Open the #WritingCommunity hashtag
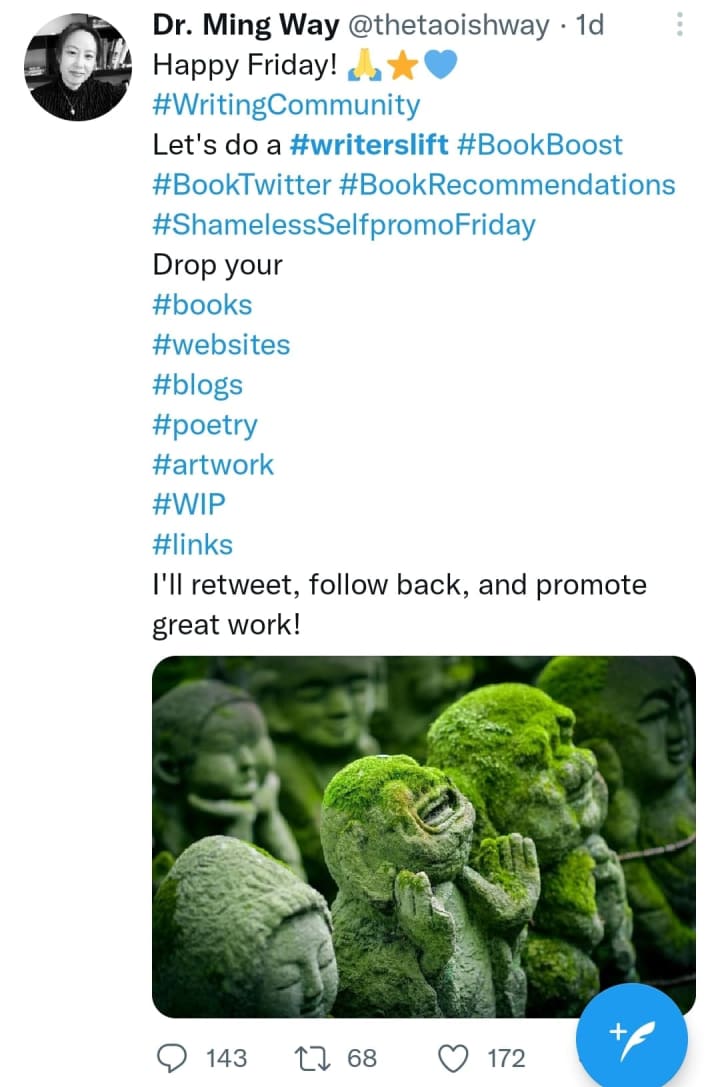Image resolution: width=720 pixels, height=1087 pixels. point(286,105)
